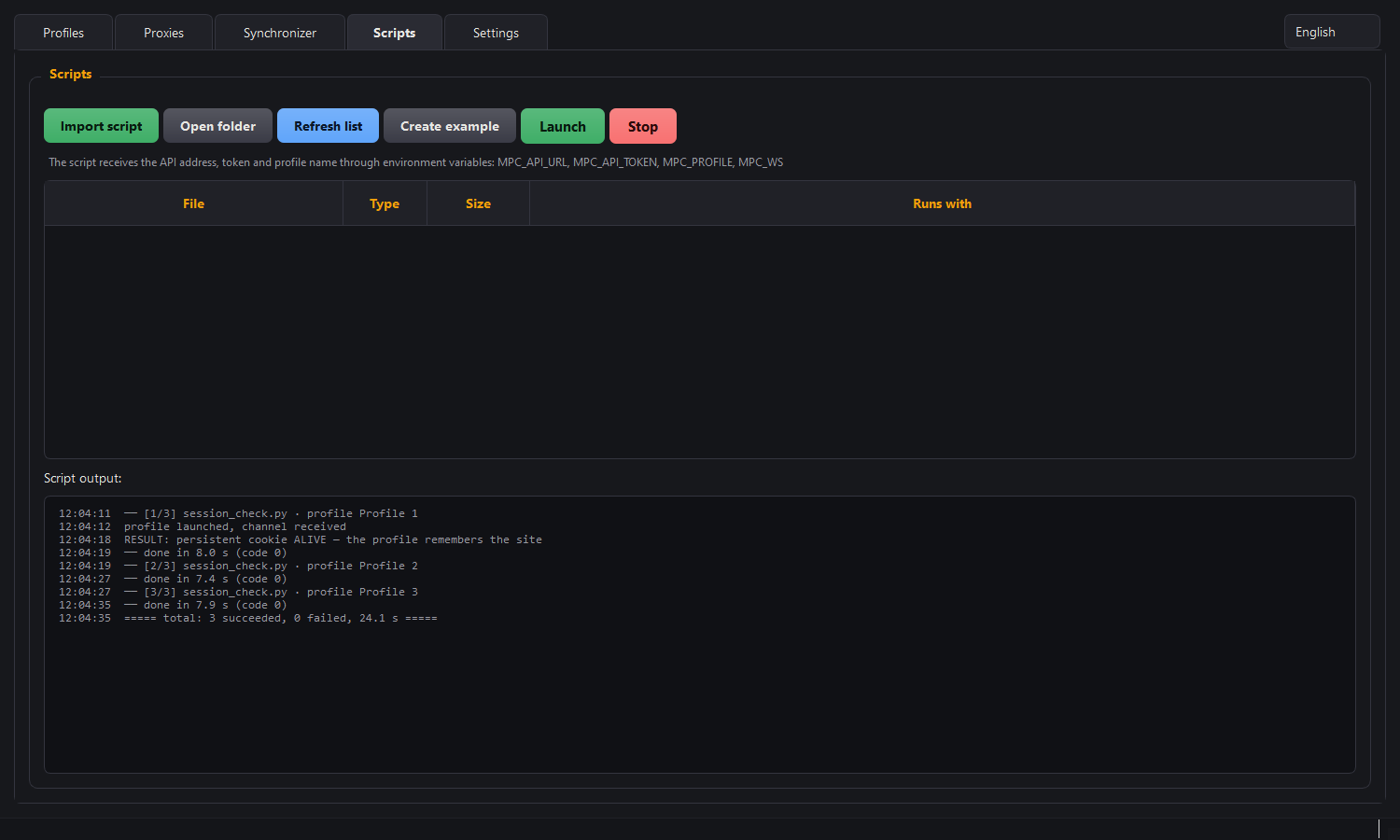Click log line '[1/3] session_check.py · profile Profile 1'
The width and height of the screenshot is (1400, 840).
pyautogui.click(x=238, y=513)
